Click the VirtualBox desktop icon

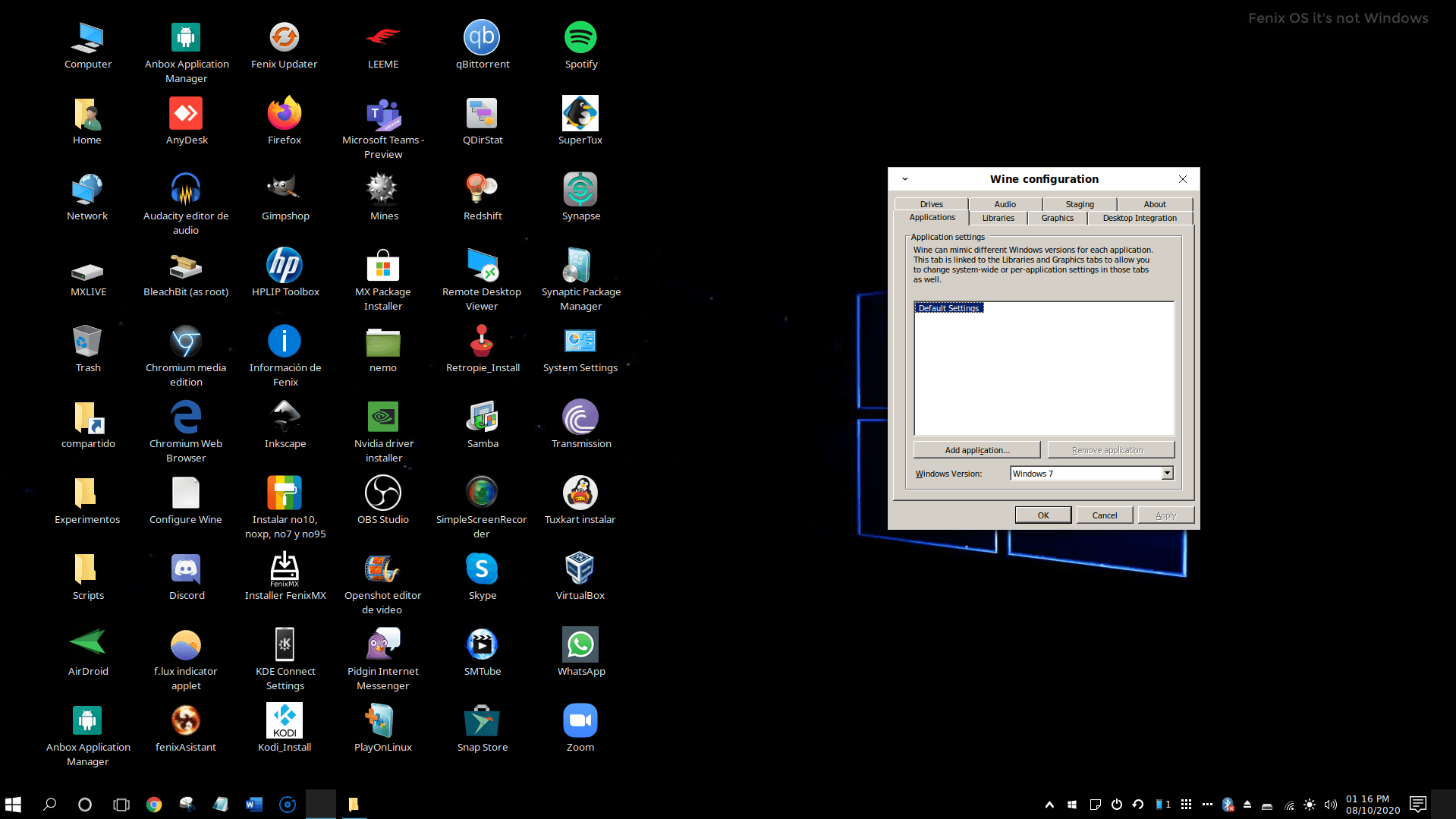click(580, 569)
